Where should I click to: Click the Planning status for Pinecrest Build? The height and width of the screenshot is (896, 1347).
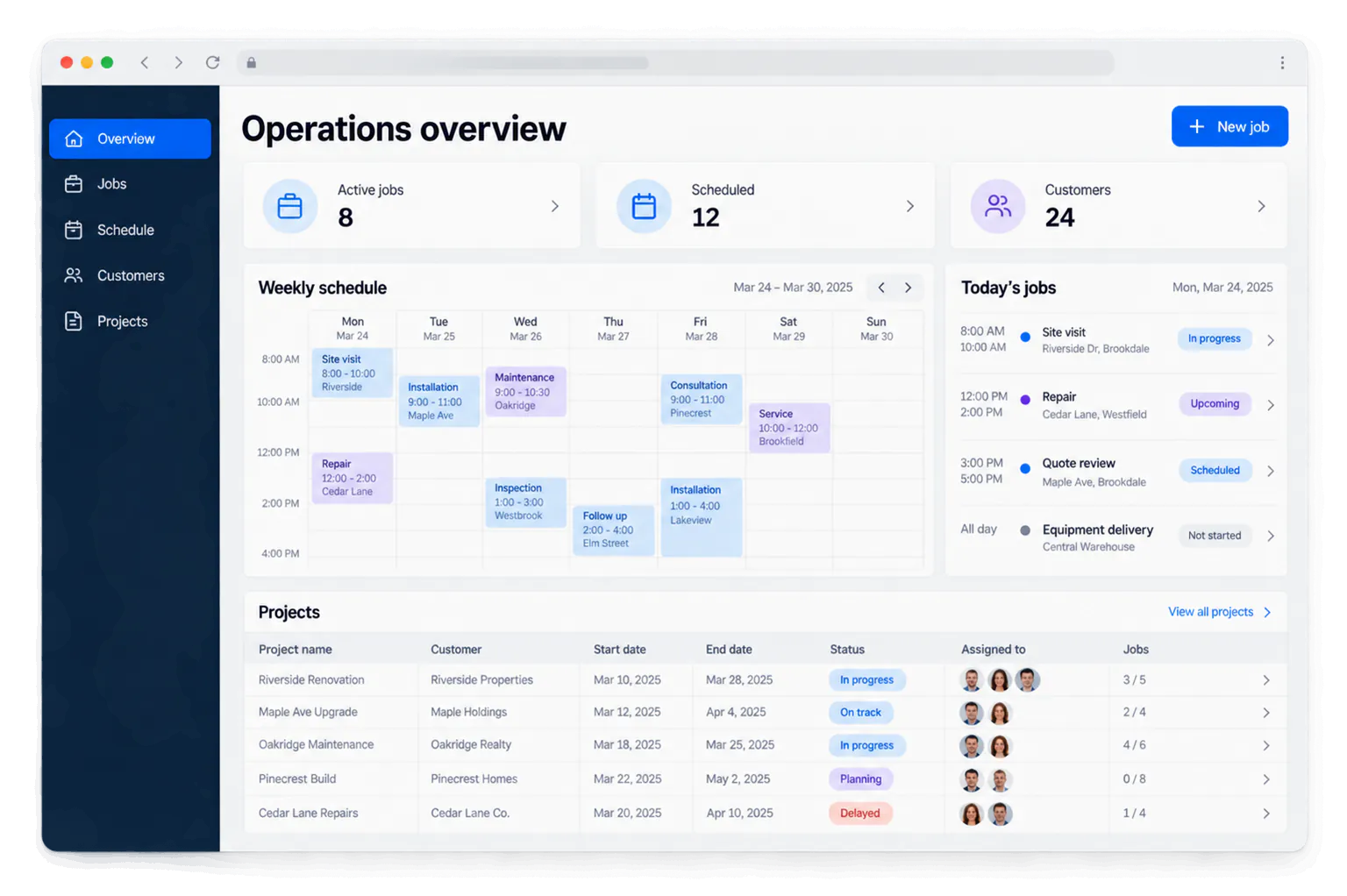tap(861, 779)
